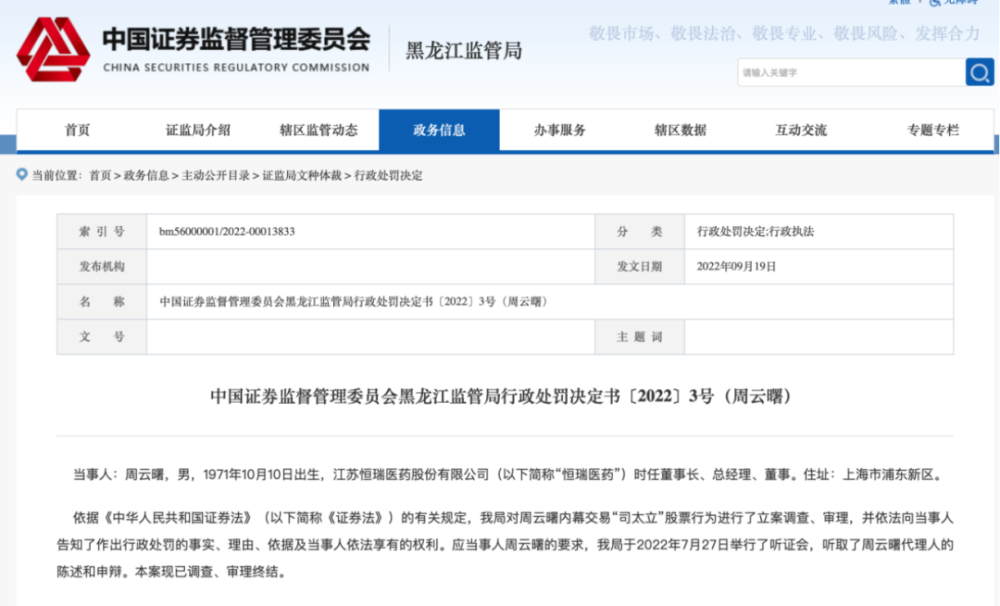Click the 分类 label cell
The width and height of the screenshot is (1000, 606).
pyautogui.click(x=639, y=232)
